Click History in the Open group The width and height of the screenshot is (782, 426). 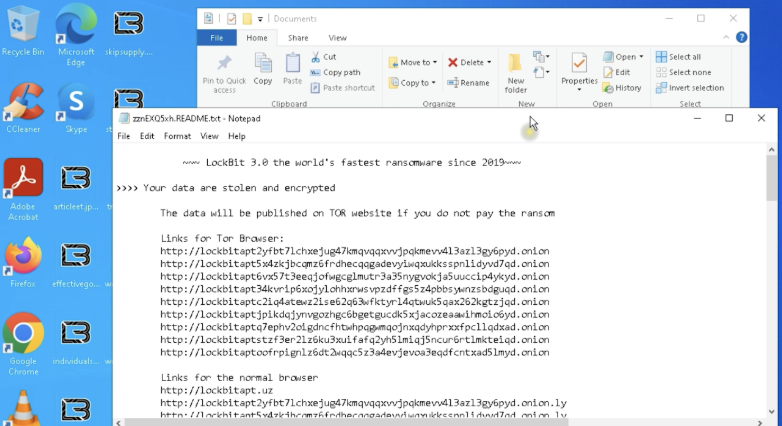[622, 88]
